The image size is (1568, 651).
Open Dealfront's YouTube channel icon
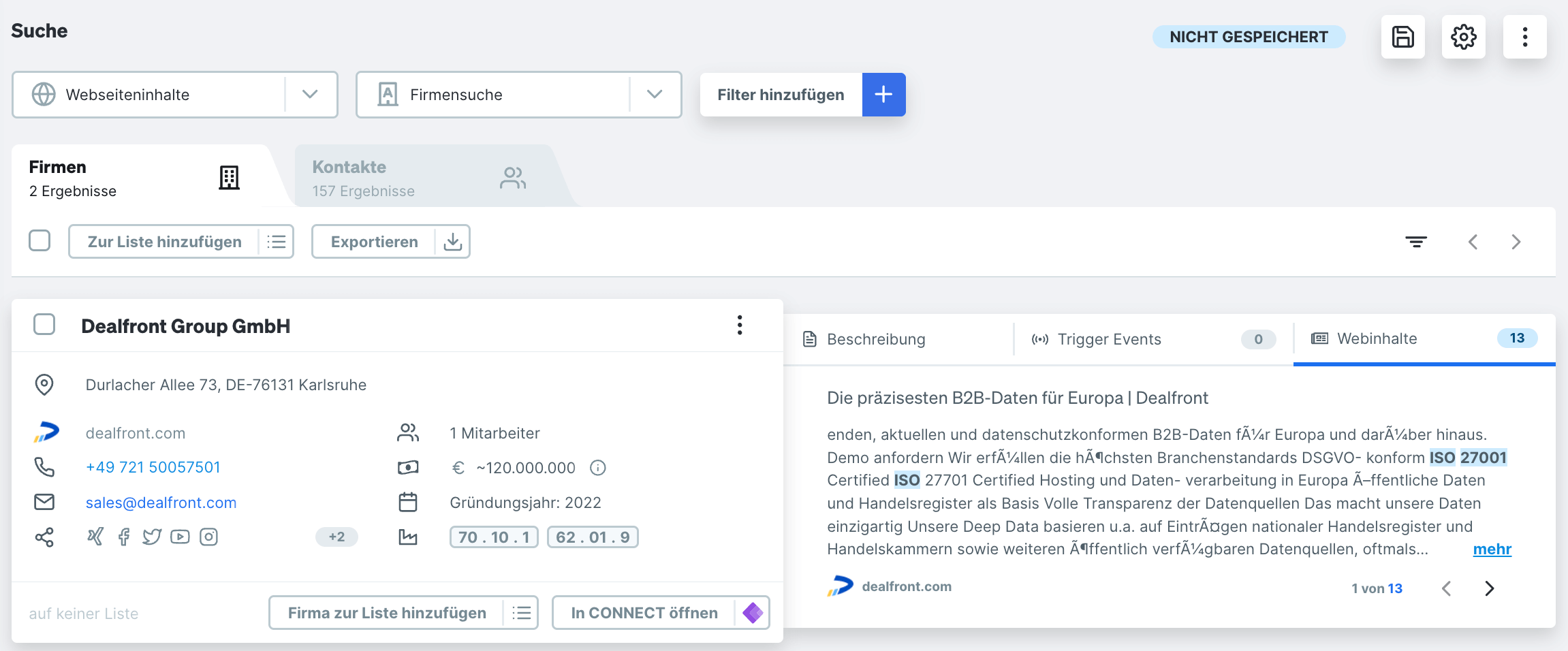(x=180, y=537)
